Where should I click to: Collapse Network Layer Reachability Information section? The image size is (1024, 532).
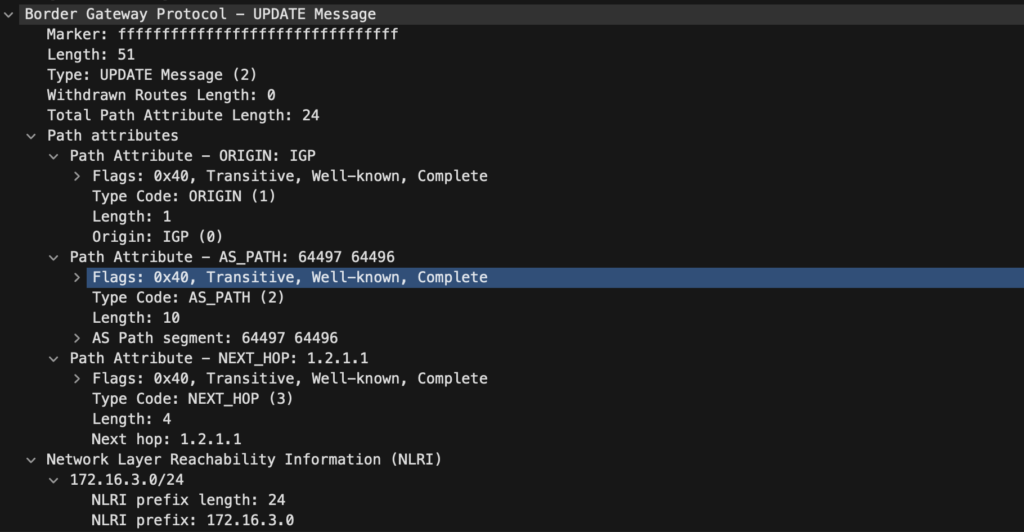(x=31, y=460)
